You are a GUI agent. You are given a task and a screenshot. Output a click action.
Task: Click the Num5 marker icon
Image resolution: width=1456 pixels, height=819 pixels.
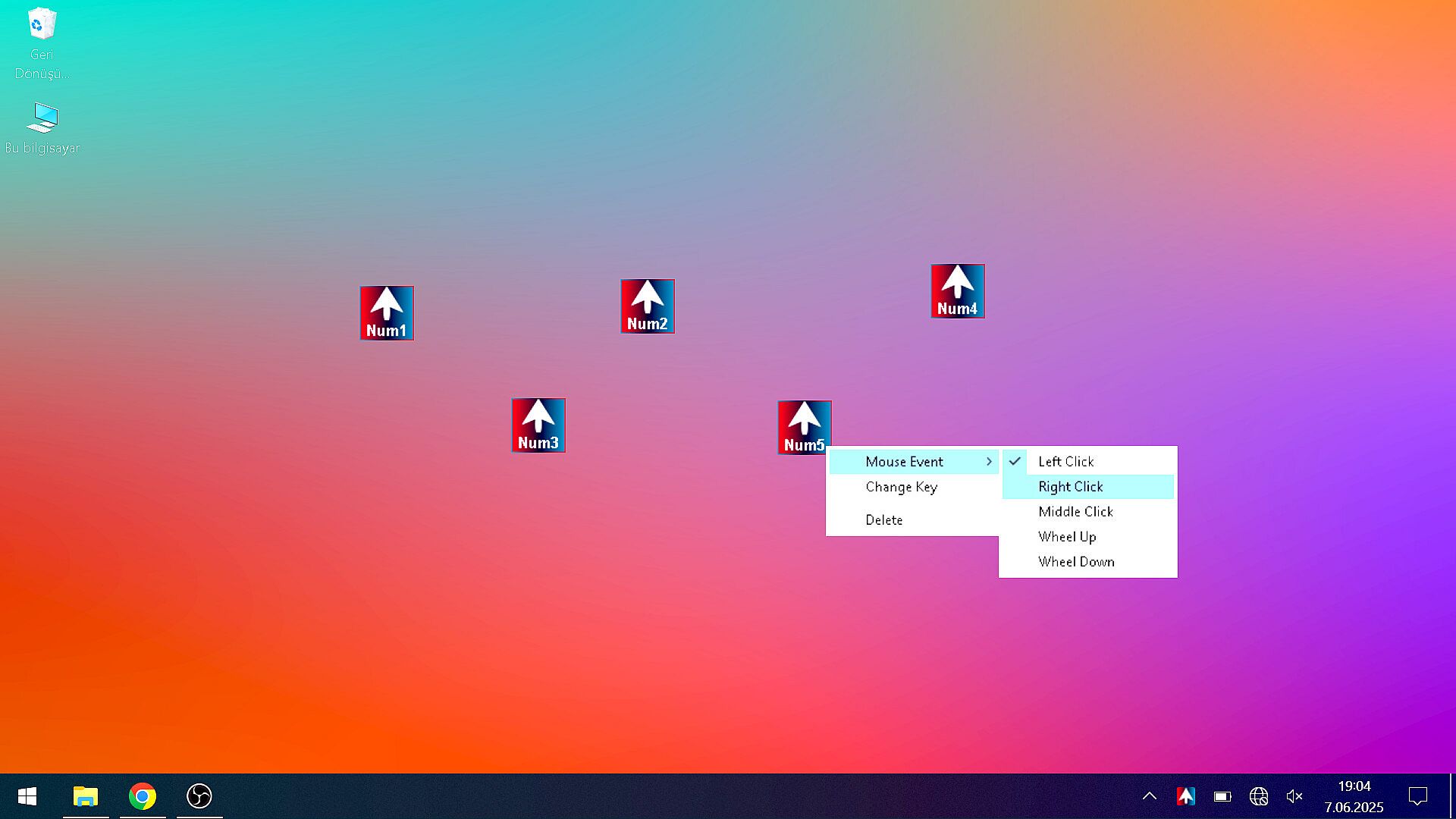tap(804, 426)
